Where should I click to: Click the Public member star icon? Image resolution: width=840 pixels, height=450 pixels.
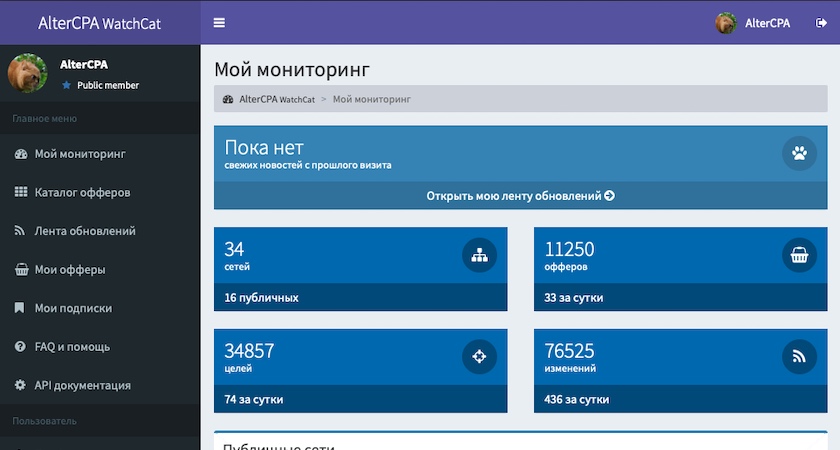point(66,85)
